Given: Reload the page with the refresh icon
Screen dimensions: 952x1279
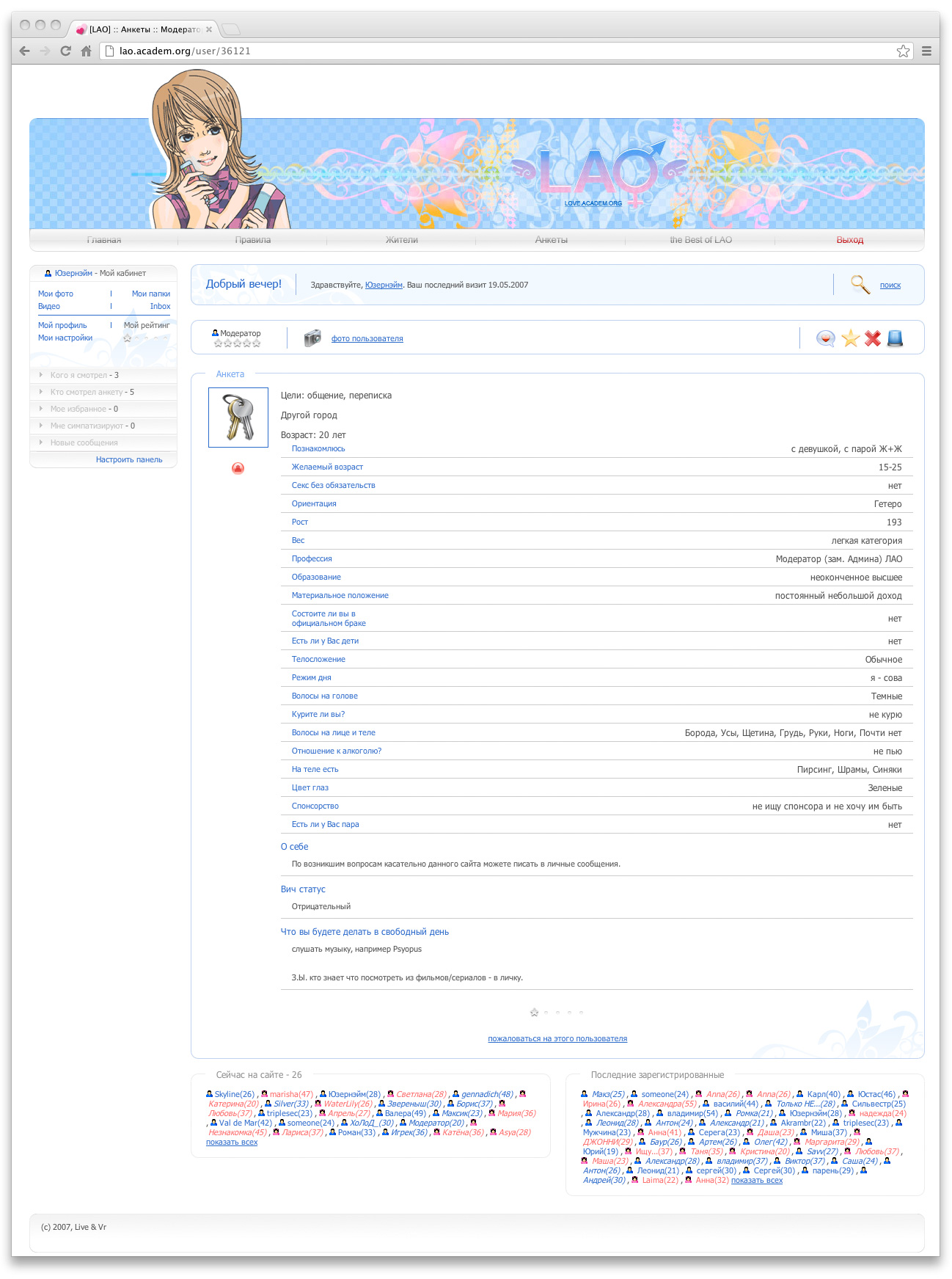Looking at the screenshot, I should click(x=65, y=51).
